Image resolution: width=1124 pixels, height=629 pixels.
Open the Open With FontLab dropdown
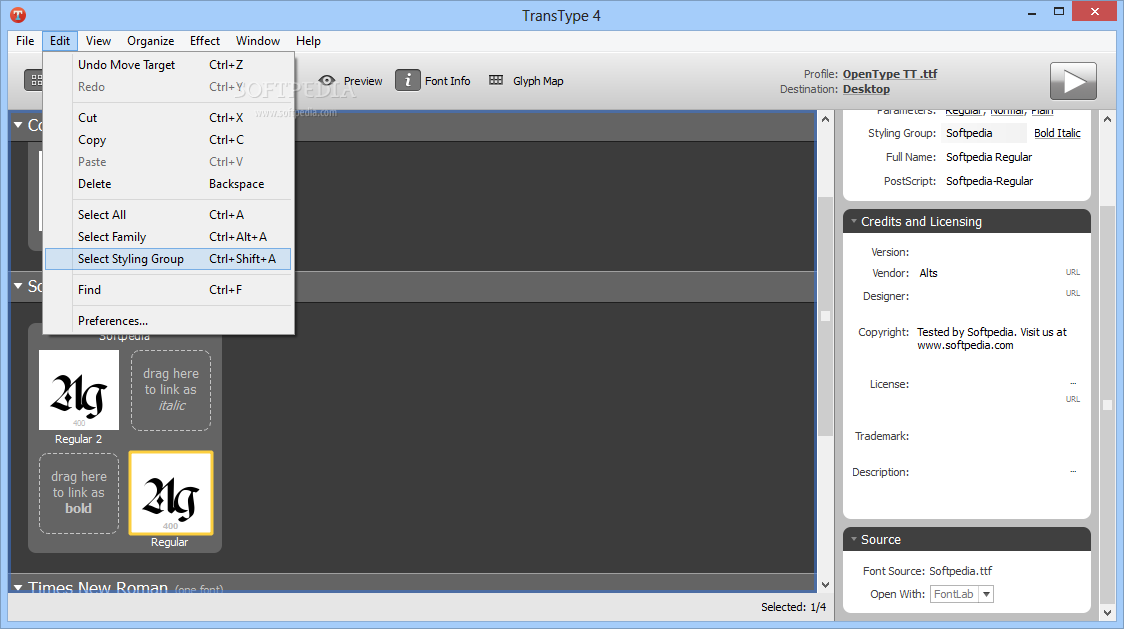point(986,594)
